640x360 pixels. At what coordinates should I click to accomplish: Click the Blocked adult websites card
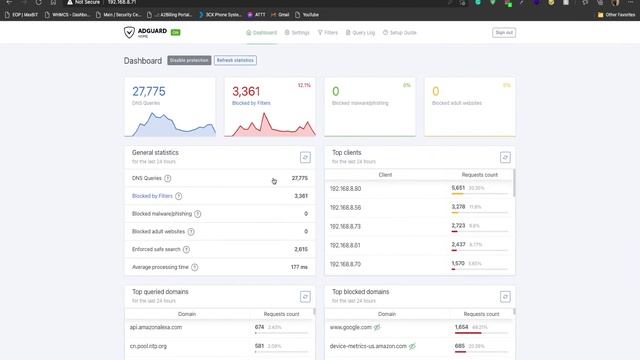470,107
